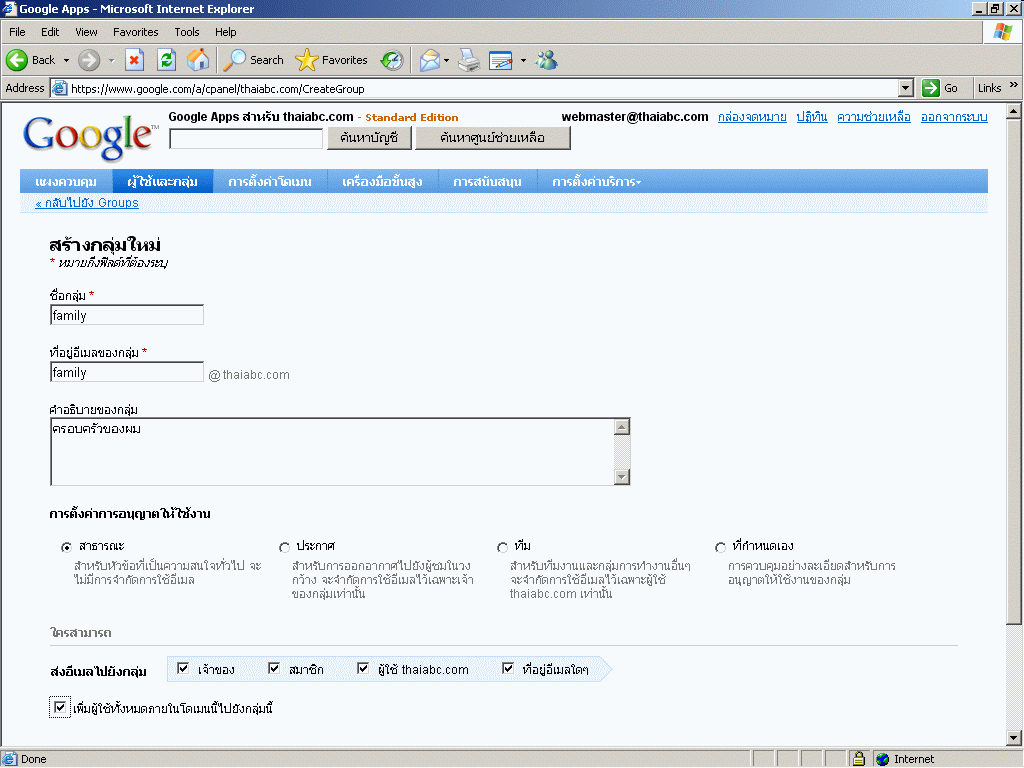
Task: Select the ประกาศ radio option
Action: click(285, 547)
